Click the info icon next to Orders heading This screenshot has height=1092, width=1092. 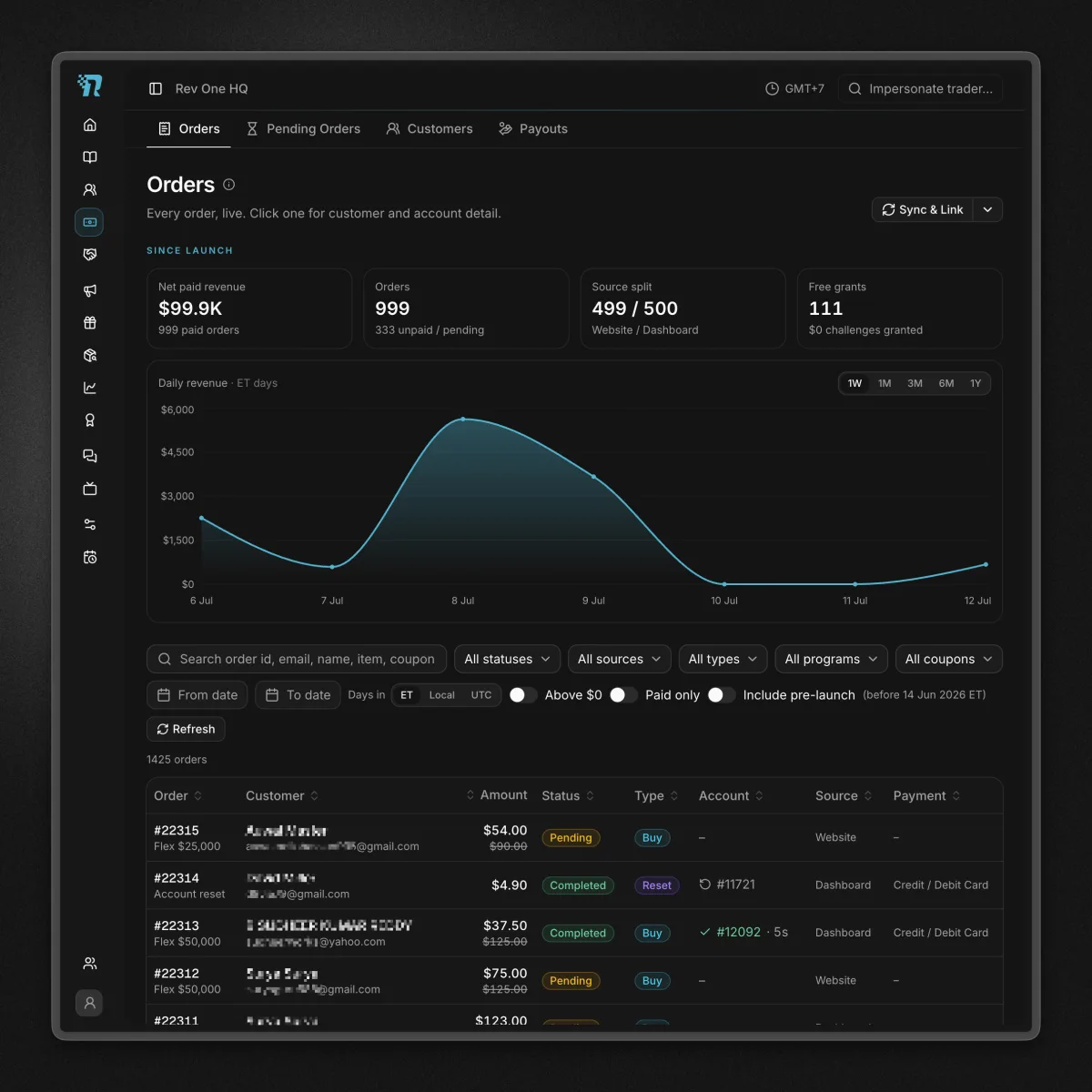(229, 185)
